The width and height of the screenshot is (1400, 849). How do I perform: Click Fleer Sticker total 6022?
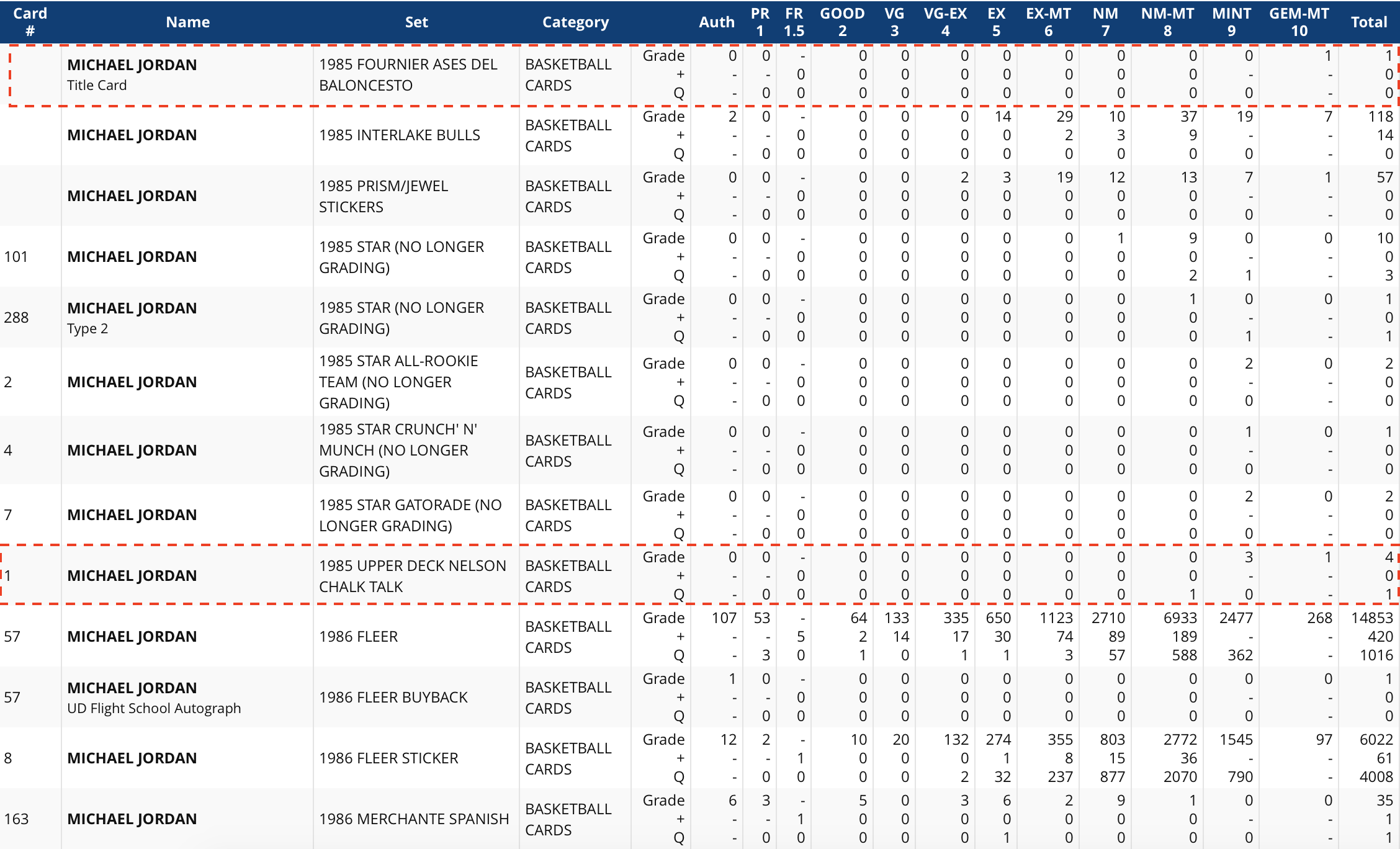(x=1376, y=740)
